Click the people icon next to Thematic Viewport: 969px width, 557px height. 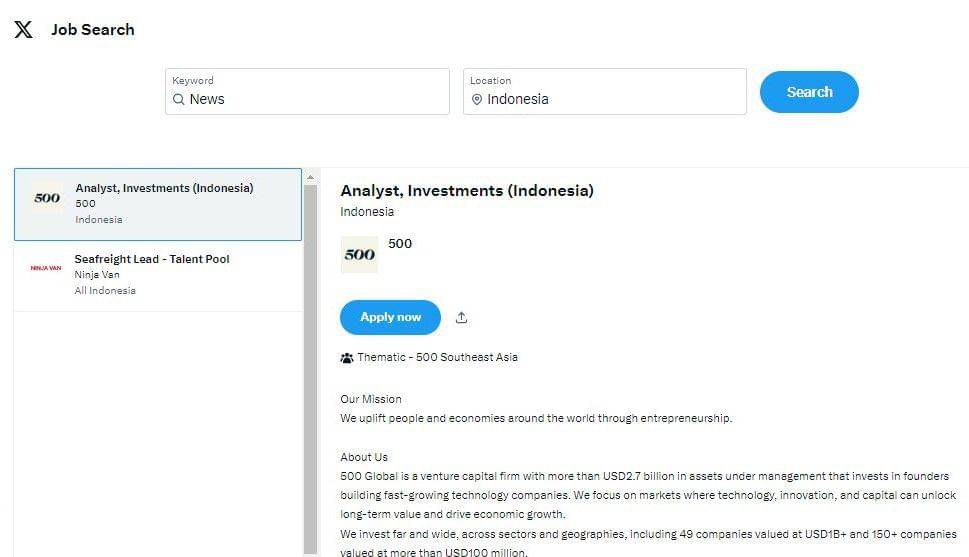tap(347, 357)
